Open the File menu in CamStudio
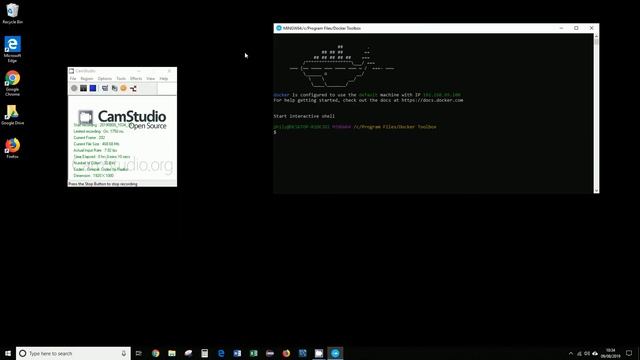This screenshot has width=640, height=360. (73, 78)
